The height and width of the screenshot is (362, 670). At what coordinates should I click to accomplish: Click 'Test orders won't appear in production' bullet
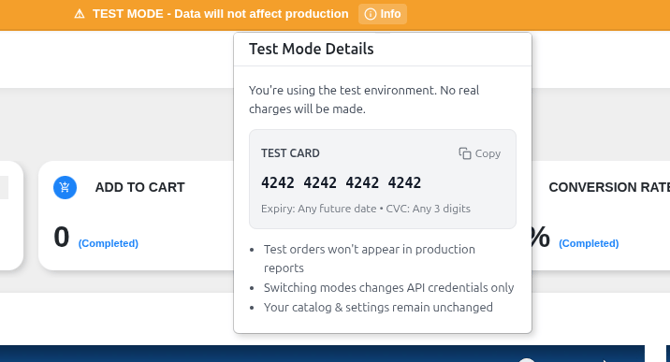coord(369,259)
